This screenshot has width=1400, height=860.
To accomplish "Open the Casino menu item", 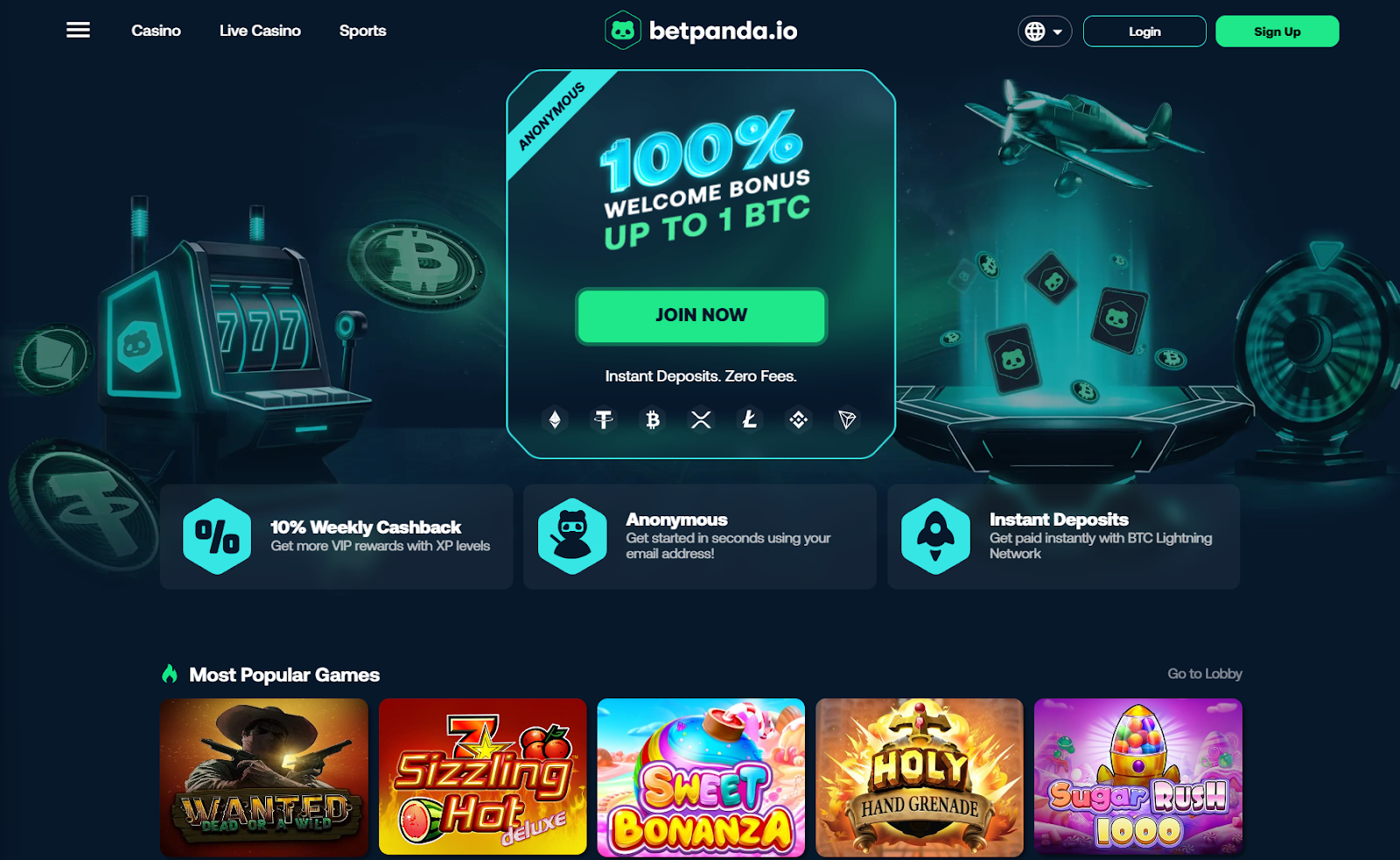I will pos(156,31).
